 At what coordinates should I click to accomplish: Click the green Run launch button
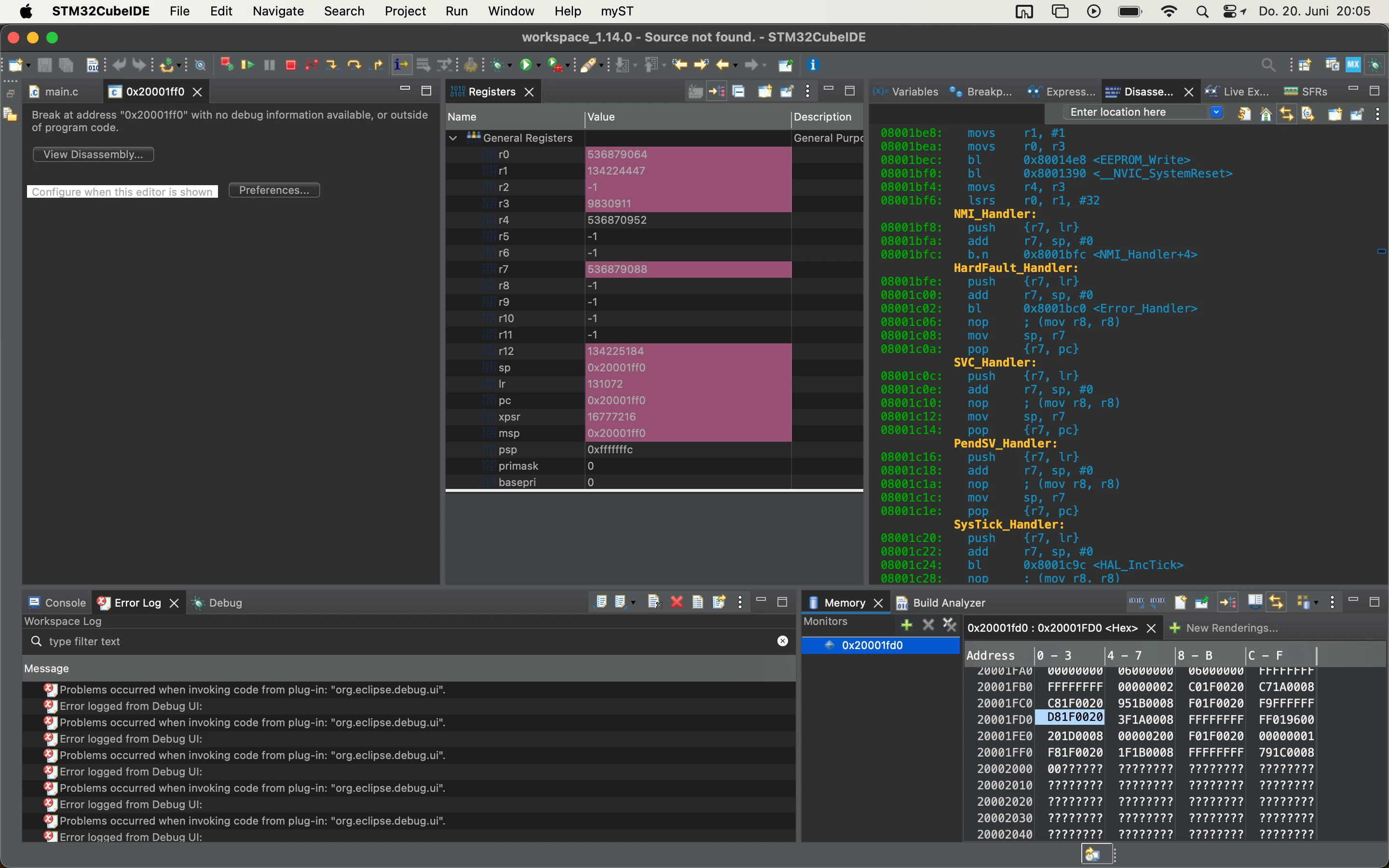(x=525, y=65)
